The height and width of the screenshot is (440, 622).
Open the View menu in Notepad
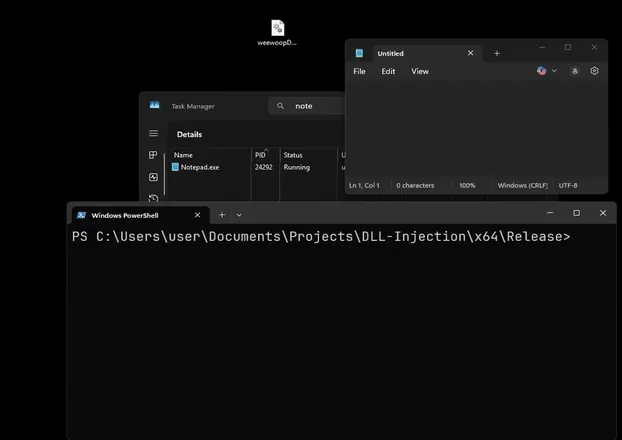click(420, 72)
